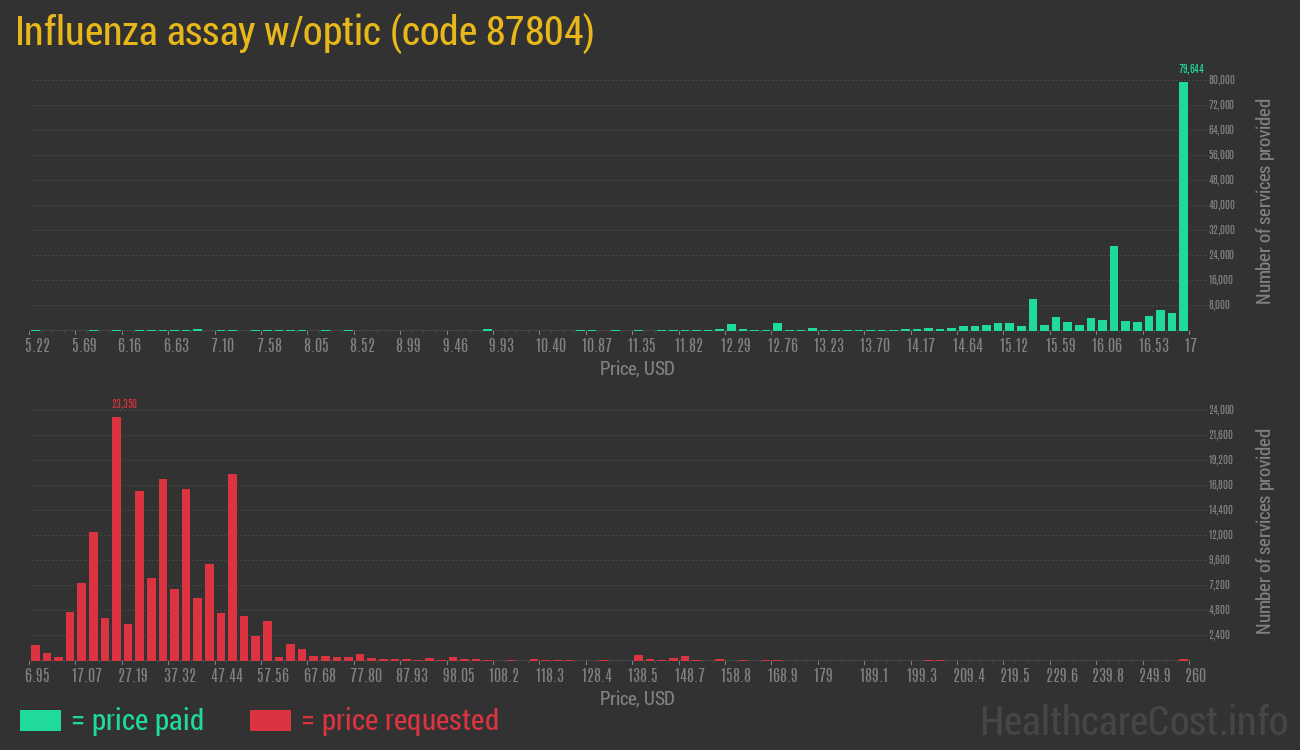The image size is (1300, 750).
Task: Click the 24,000 tick on the red chart
Action: 1221,410
